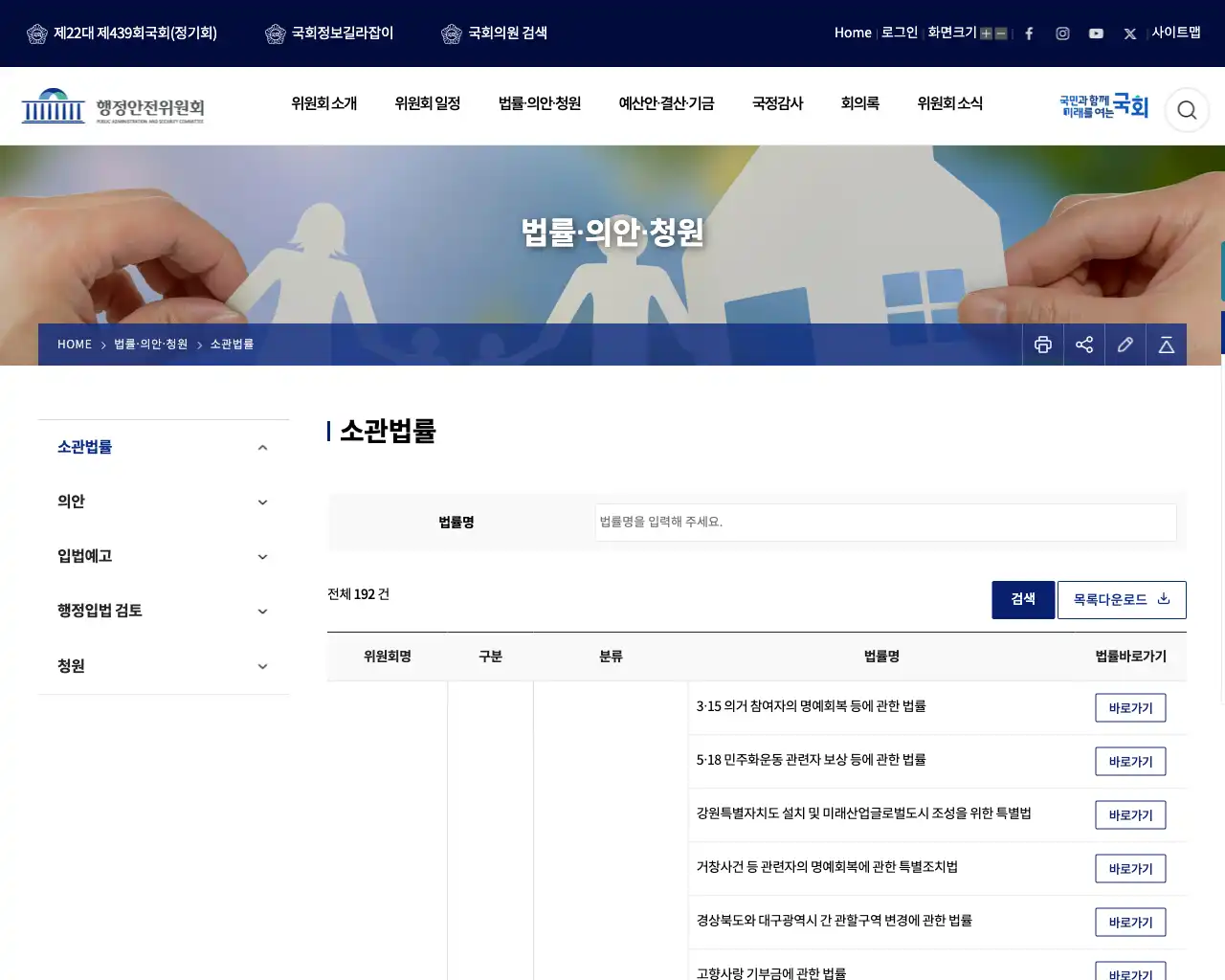Click 바로가기 for 거창사건 명예회복 특별조치법
Image resolution: width=1225 pixels, height=980 pixels.
pos(1130,869)
